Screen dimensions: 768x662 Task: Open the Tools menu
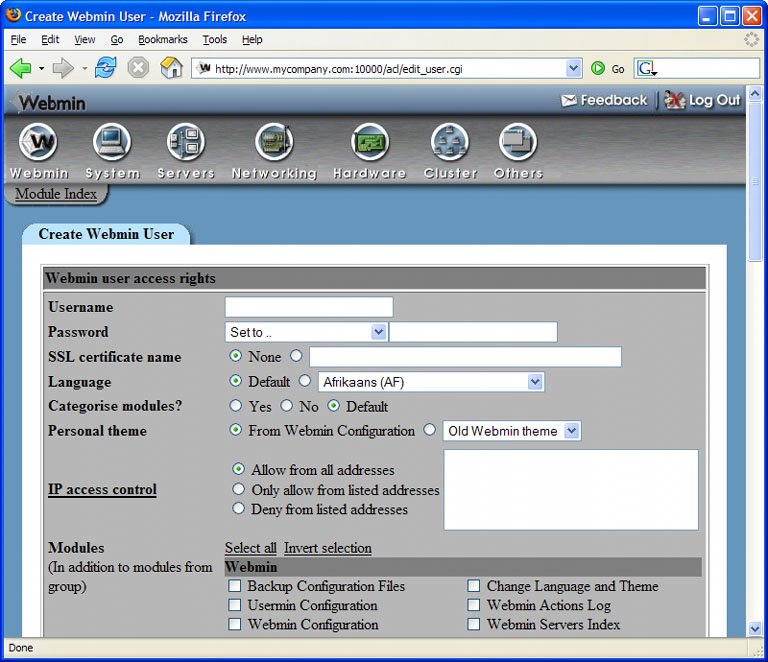coord(214,40)
